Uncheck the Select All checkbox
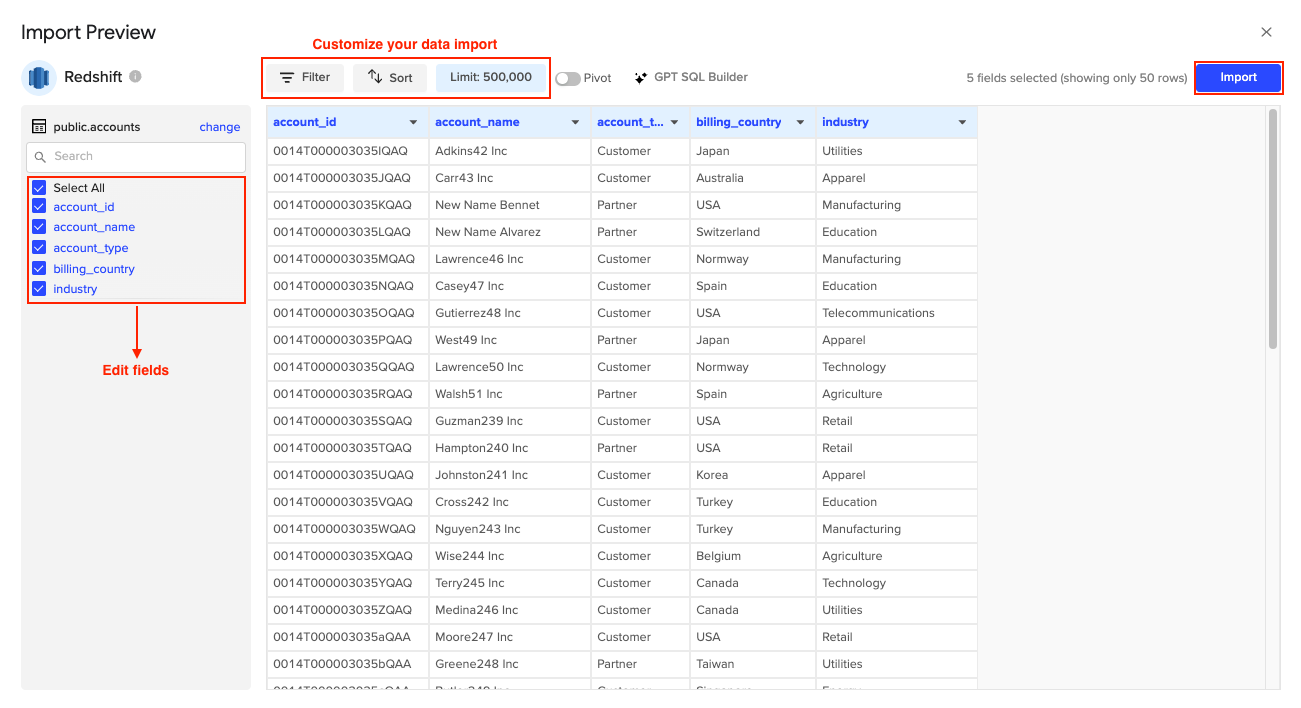Viewport: 1301px width, 708px height. point(39,188)
